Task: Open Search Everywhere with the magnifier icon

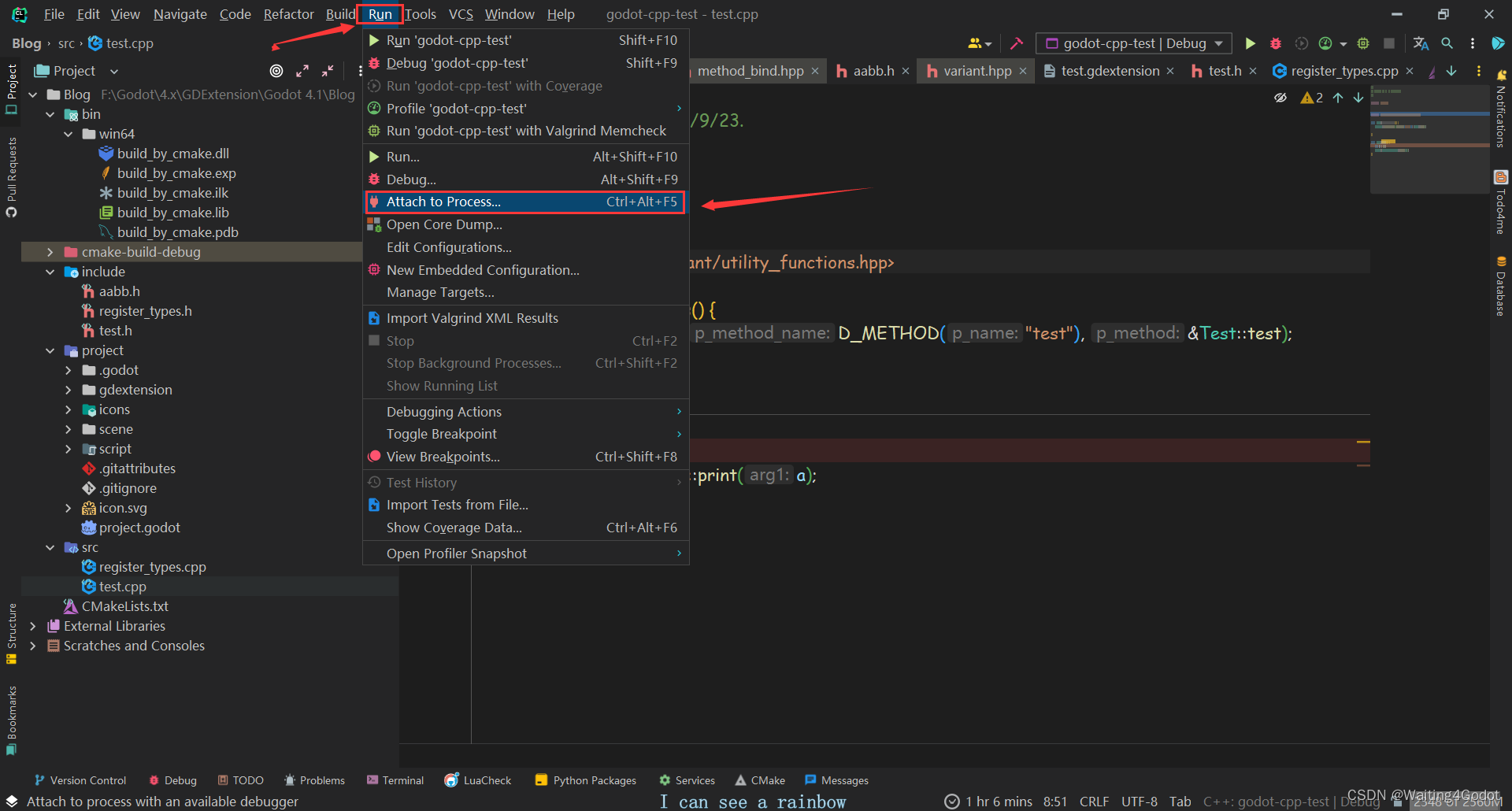Action: pyautogui.click(x=1447, y=43)
